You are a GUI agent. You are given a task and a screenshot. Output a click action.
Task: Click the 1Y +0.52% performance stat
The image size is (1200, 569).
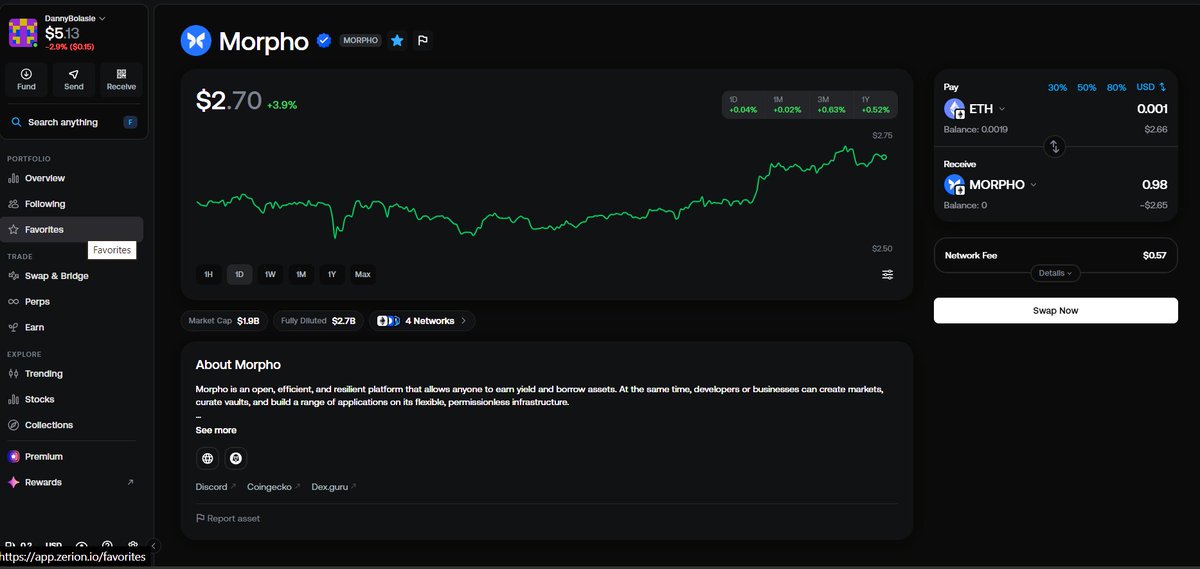click(x=875, y=105)
